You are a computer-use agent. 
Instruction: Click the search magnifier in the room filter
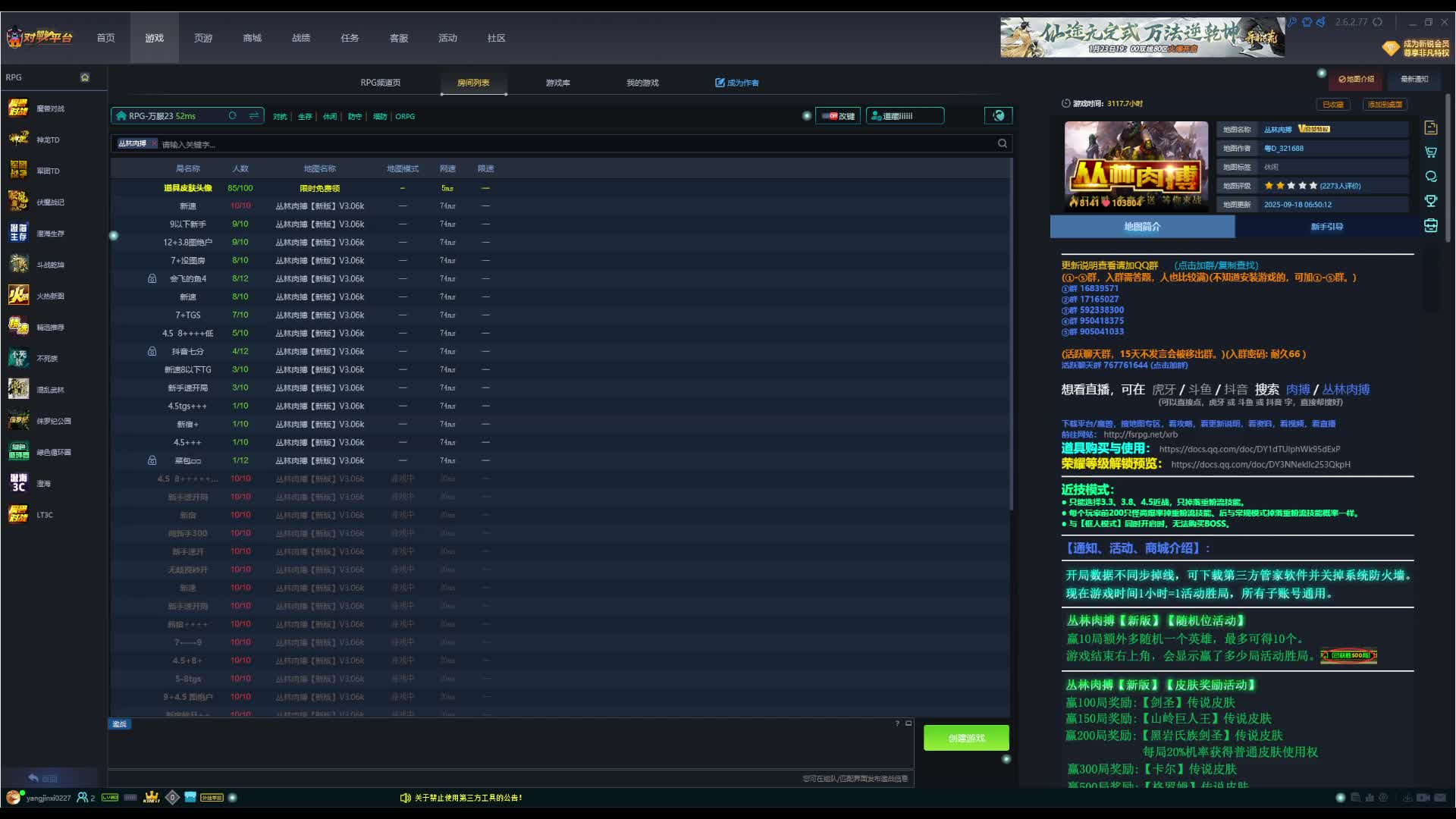(x=1003, y=143)
